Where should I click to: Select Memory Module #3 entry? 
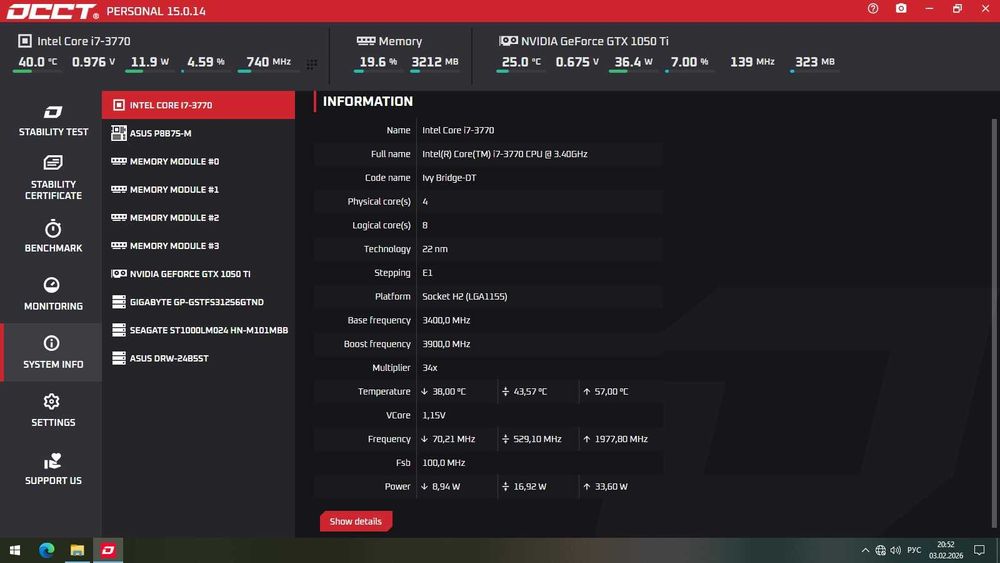(198, 245)
